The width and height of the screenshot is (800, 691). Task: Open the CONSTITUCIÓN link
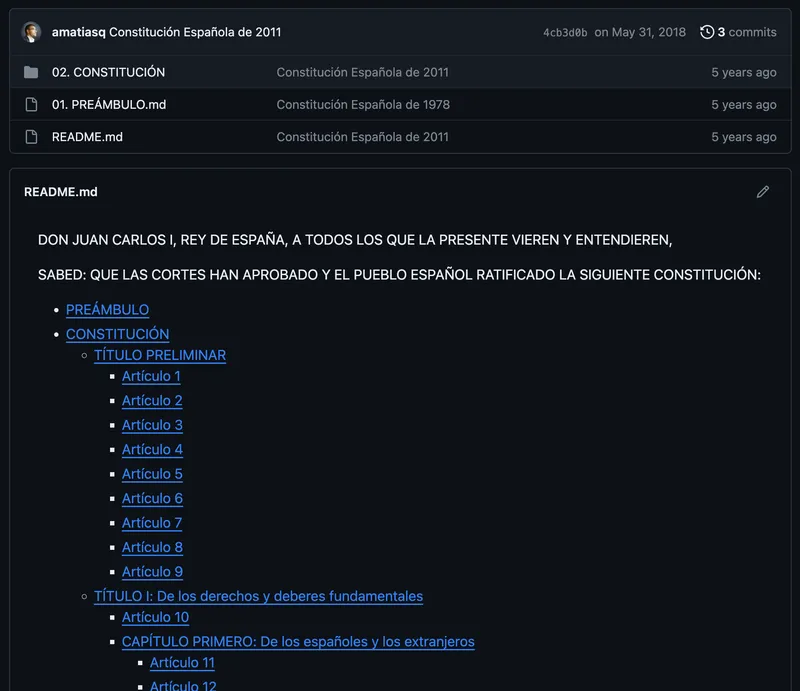pos(117,333)
